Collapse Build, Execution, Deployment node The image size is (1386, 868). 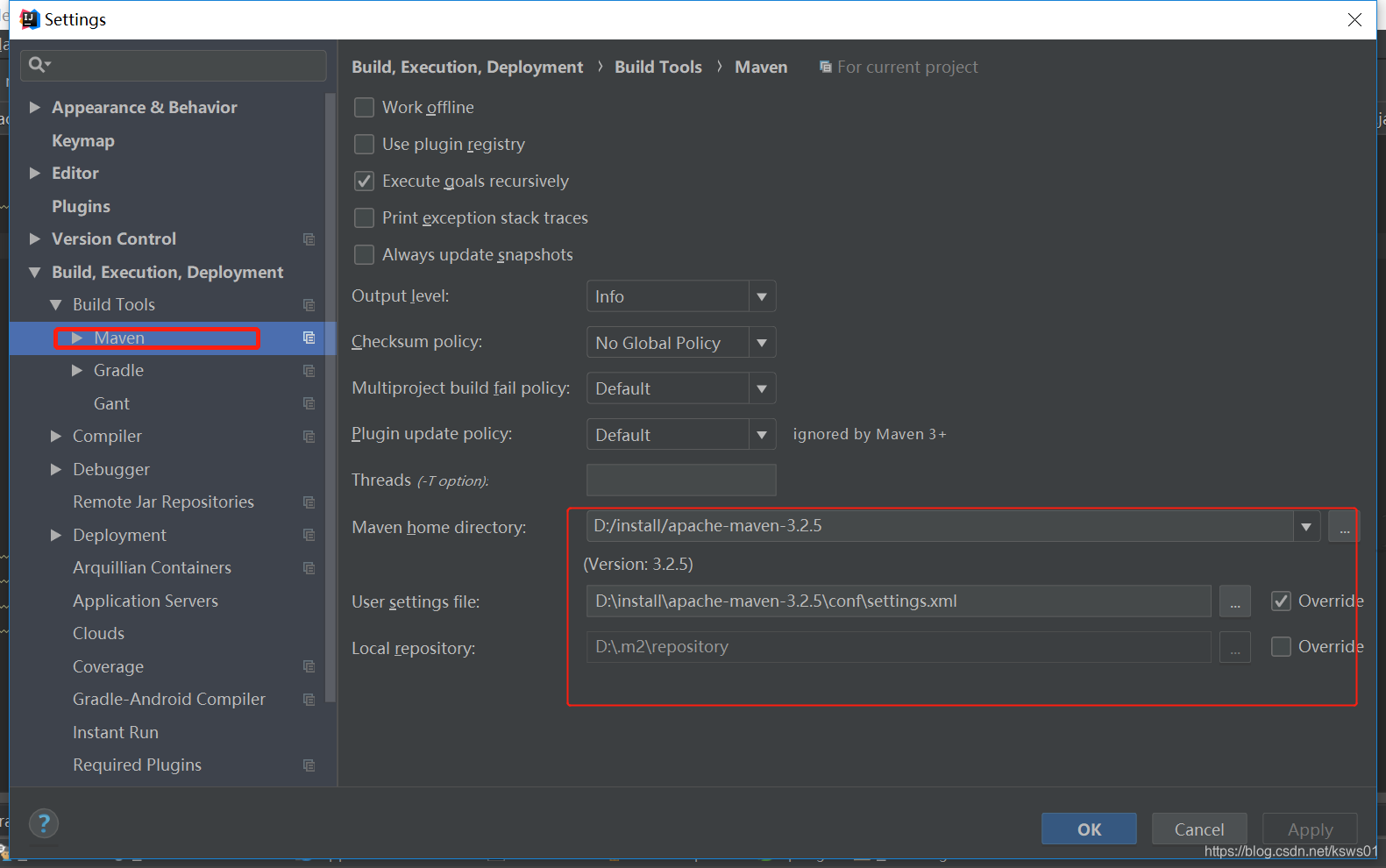click(35, 273)
